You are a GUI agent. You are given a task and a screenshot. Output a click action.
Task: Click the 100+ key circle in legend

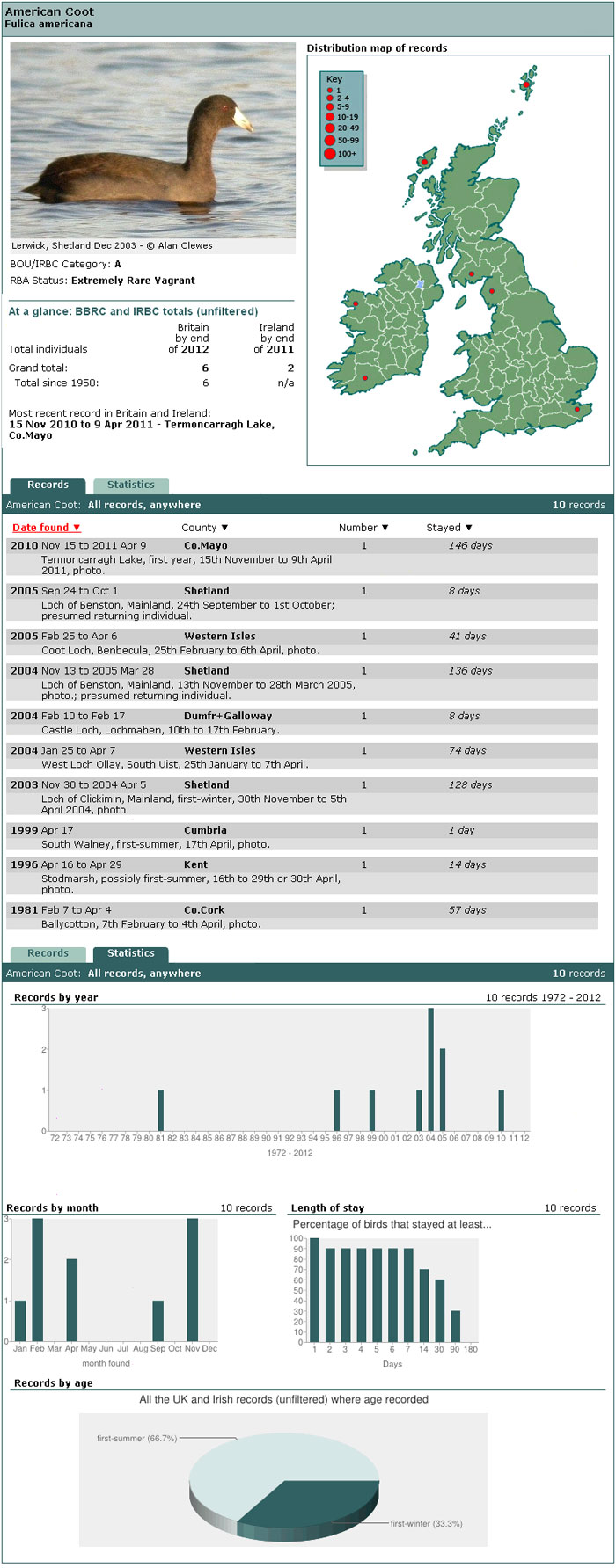(330, 154)
